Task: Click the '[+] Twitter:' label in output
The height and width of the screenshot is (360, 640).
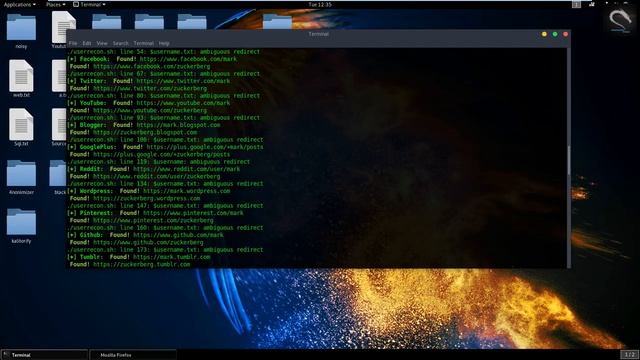Action: click(87, 81)
